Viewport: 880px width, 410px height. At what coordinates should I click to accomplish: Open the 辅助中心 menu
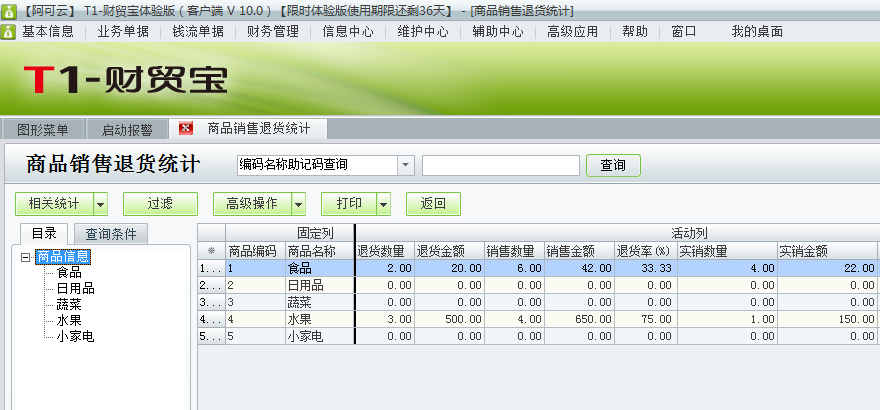point(498,32)
